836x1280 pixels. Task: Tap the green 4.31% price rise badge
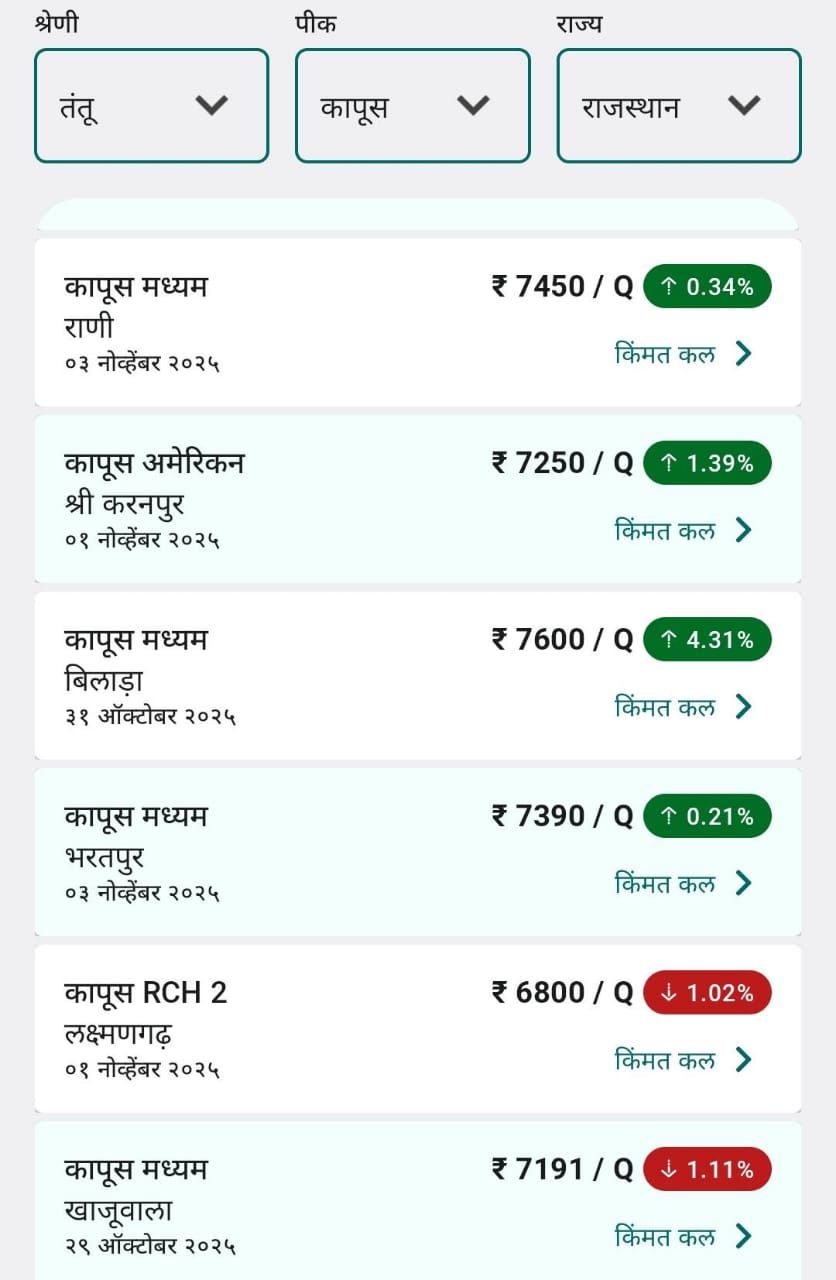[x=707, y=640]
